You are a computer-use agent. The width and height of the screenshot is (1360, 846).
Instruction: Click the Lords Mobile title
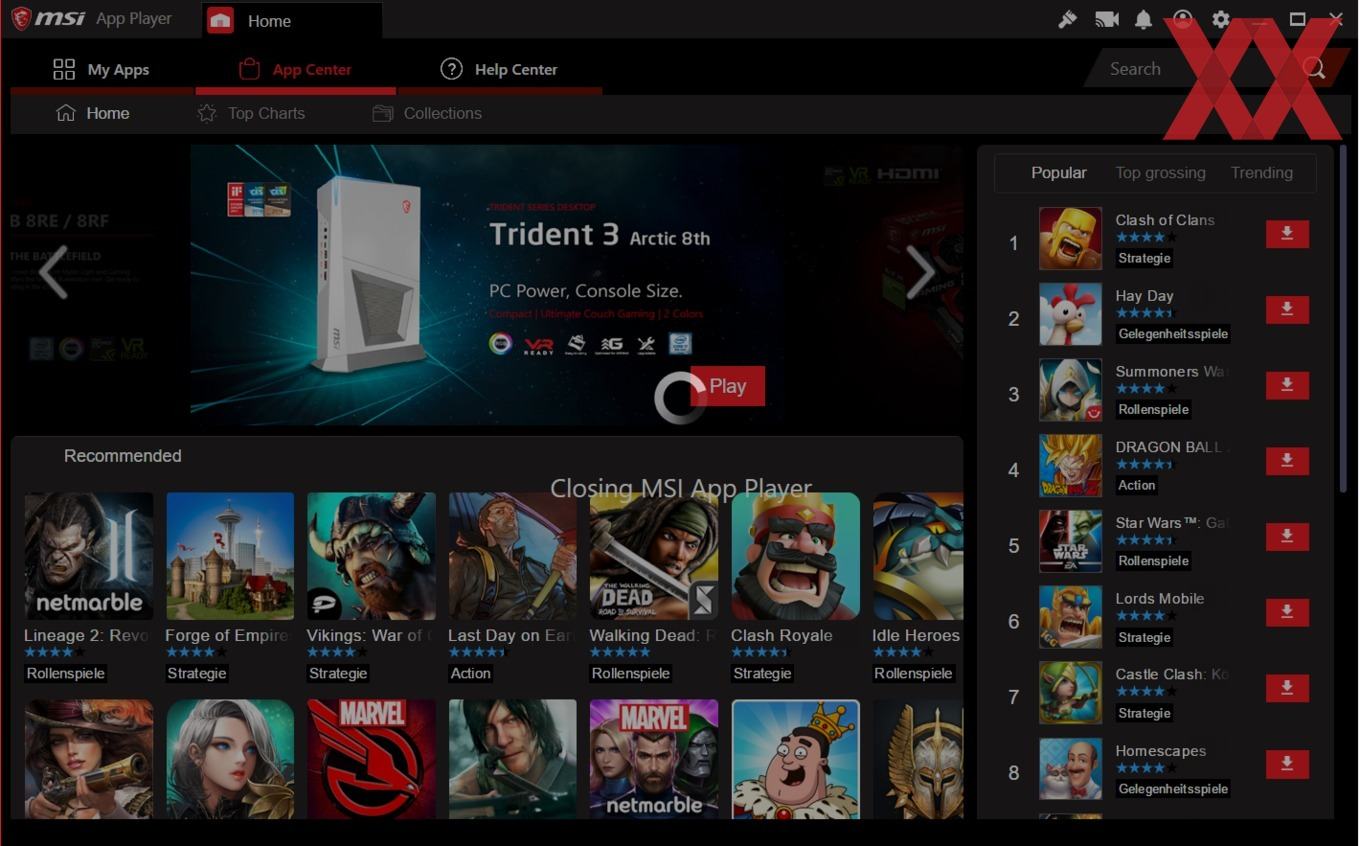click(1159, 598)
